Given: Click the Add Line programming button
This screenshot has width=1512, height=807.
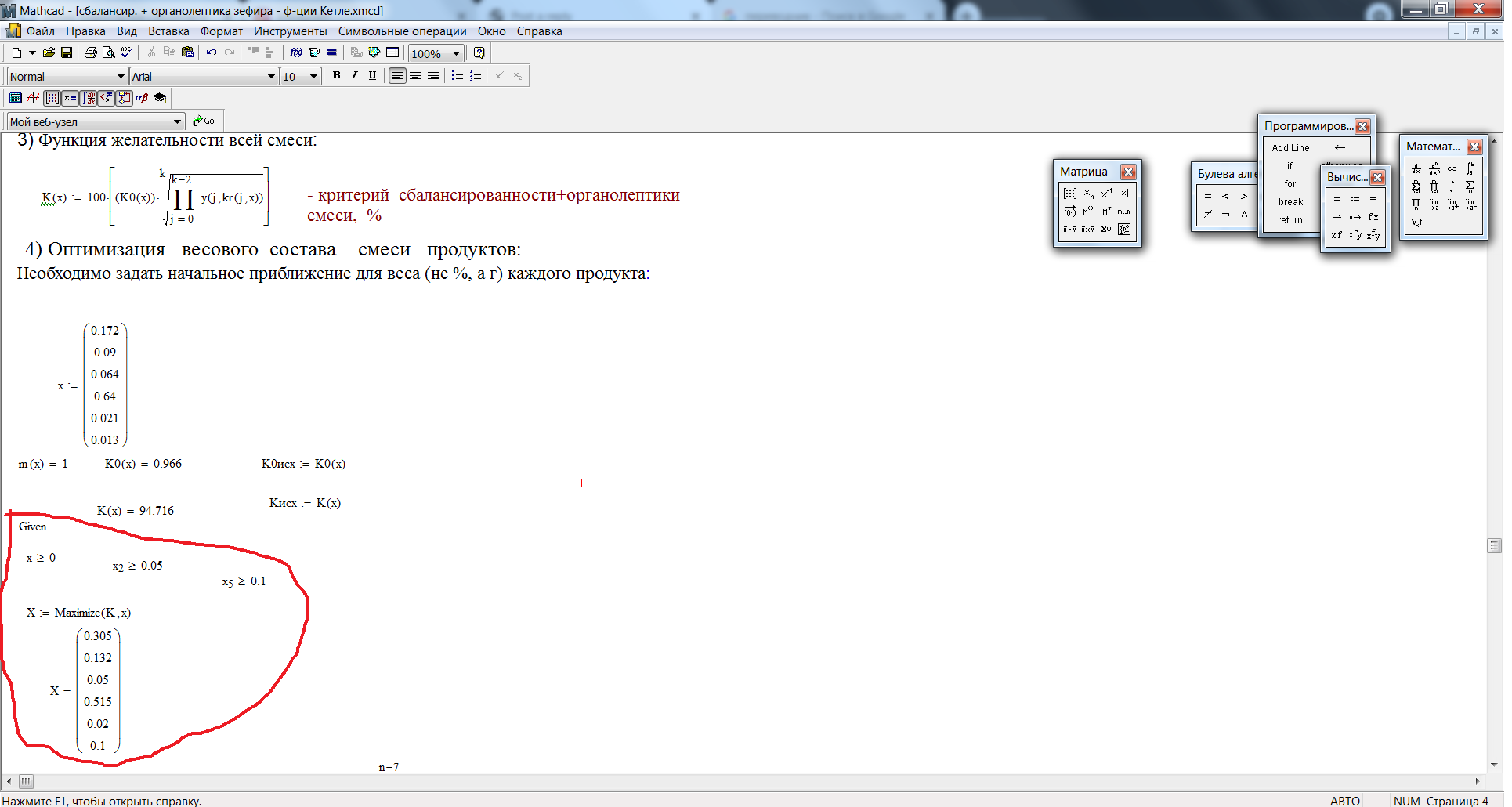Looking at the screenshot, I should point(1290,147).
